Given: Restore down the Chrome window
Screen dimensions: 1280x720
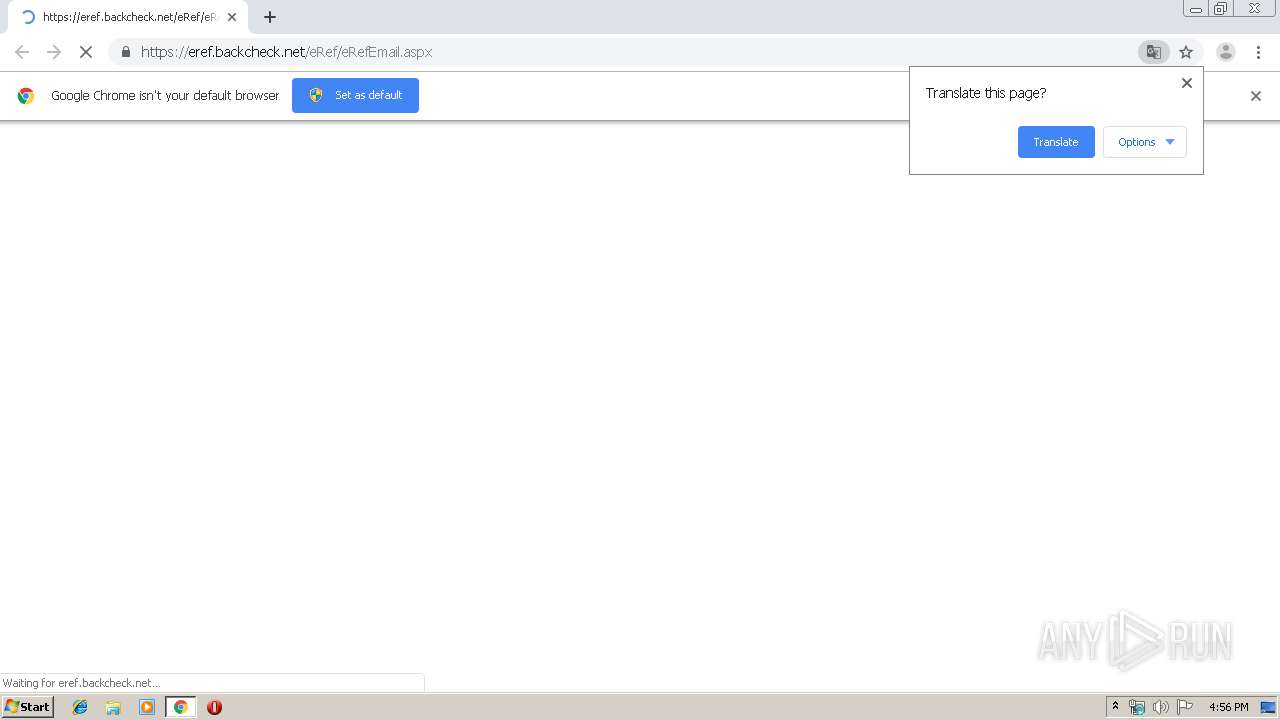Looking at the screenshot, I should tap(1221, 8).
